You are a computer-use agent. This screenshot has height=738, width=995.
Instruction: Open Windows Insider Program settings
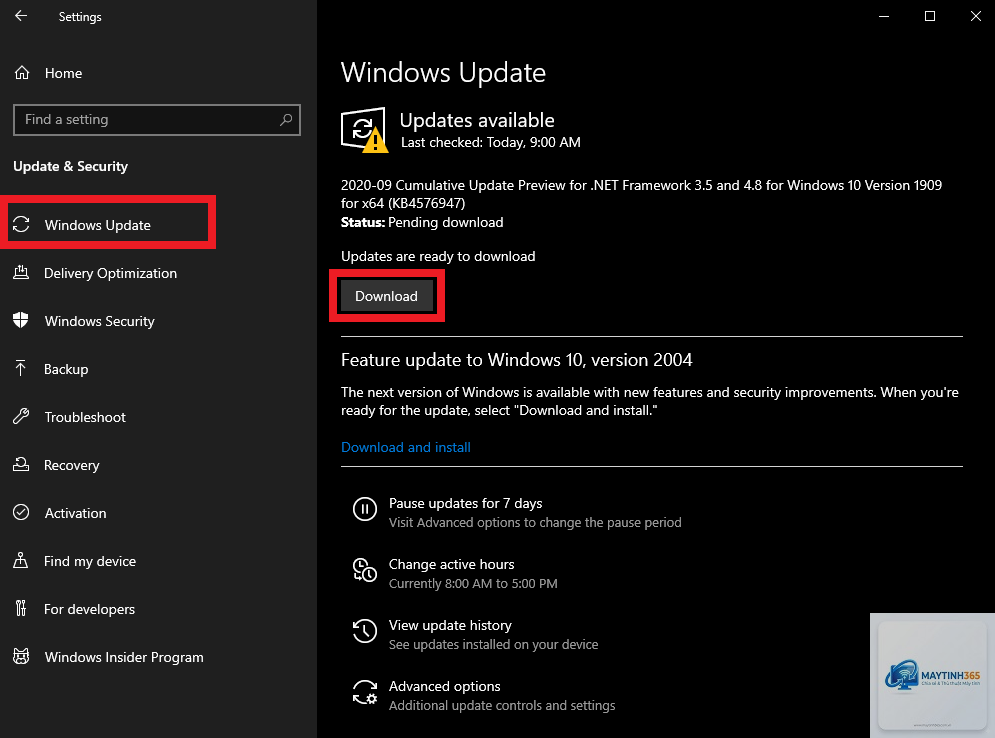(124, 657)
